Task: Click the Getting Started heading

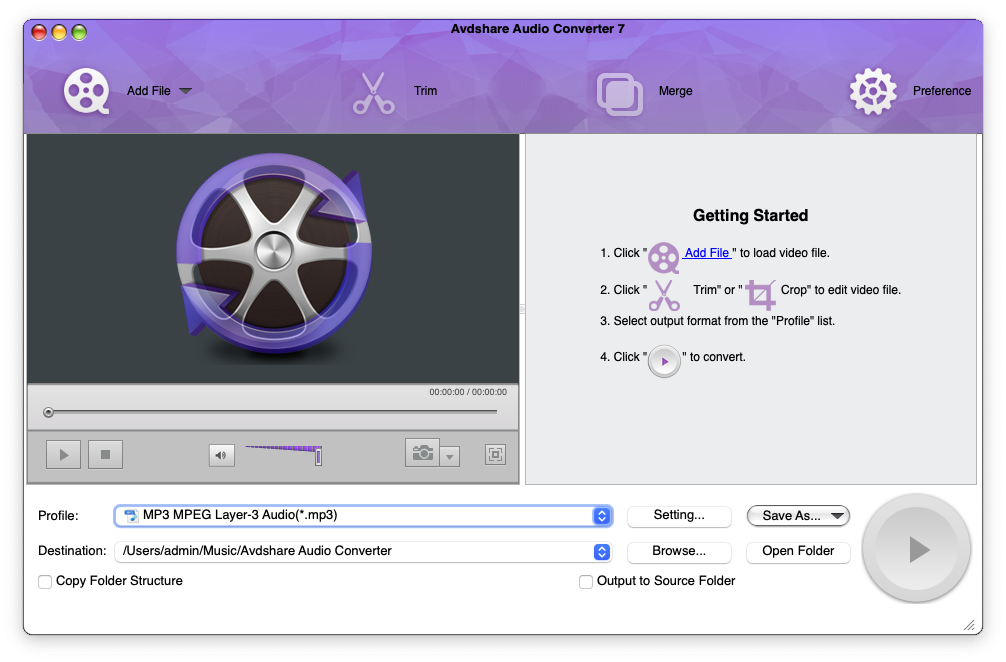Action: click(751, 216)
